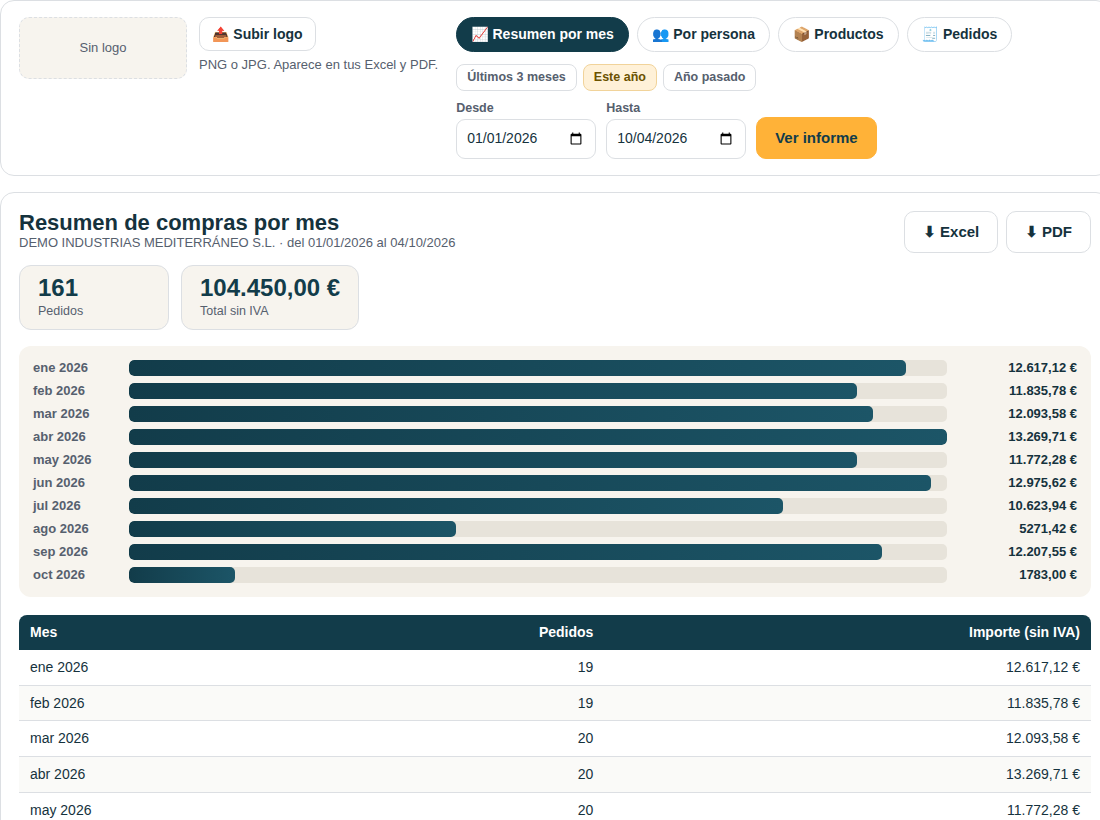Click the ago 2026 progress bar
The image size is (1100, 820).
538,529
